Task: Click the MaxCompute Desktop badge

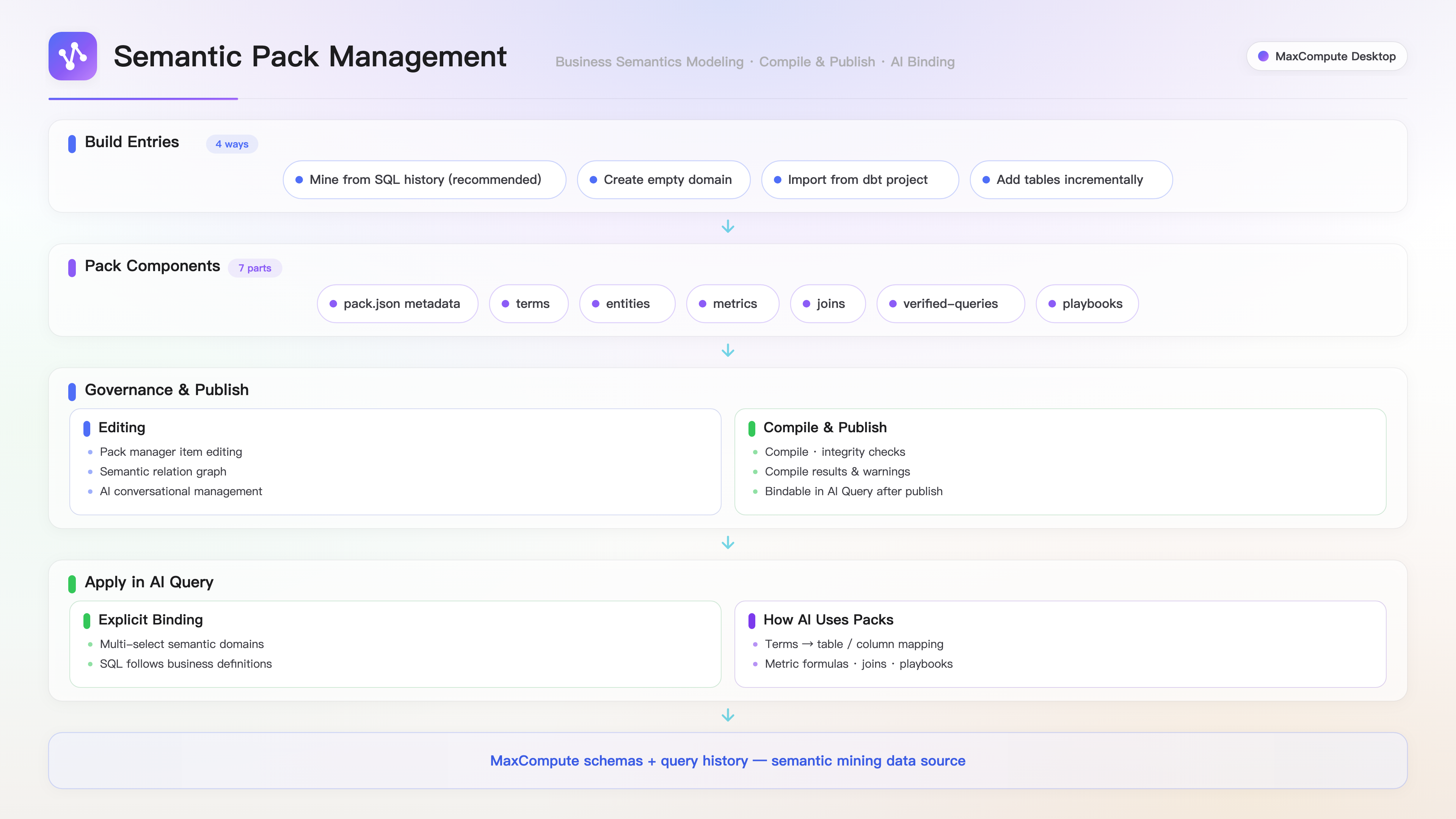Action: [1327, 56]
